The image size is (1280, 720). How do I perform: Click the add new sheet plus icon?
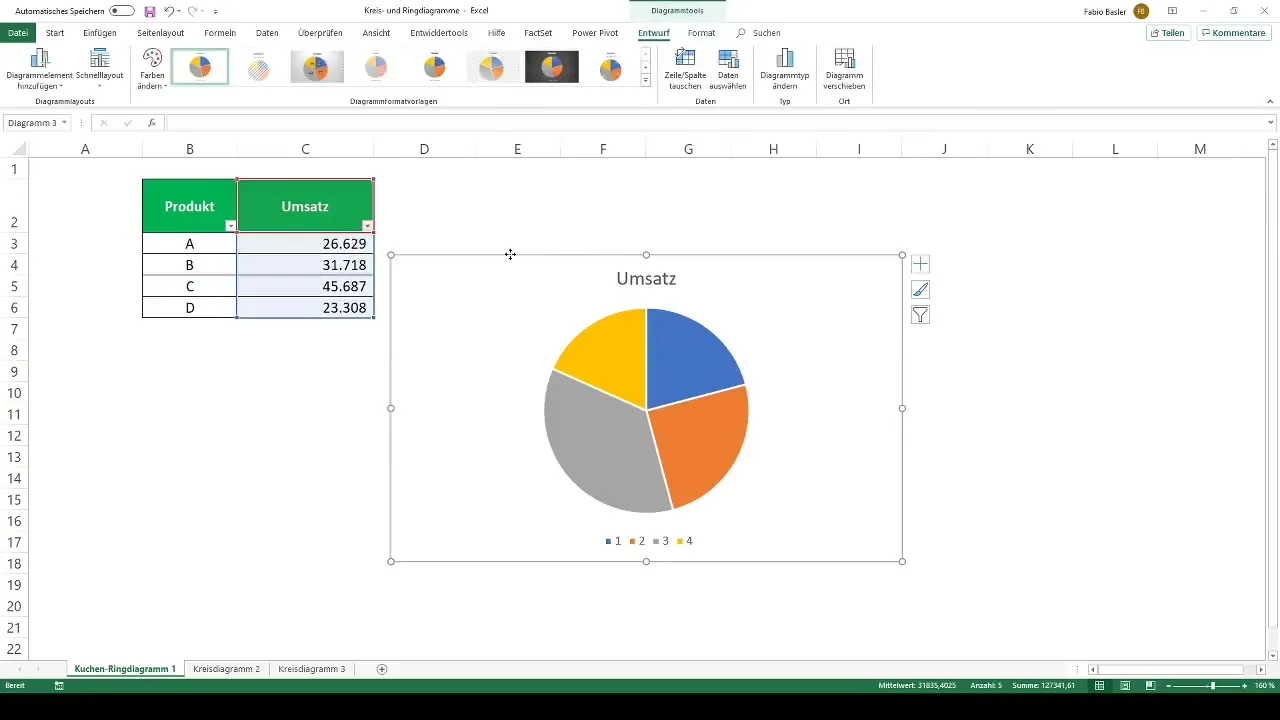[382, 669]
